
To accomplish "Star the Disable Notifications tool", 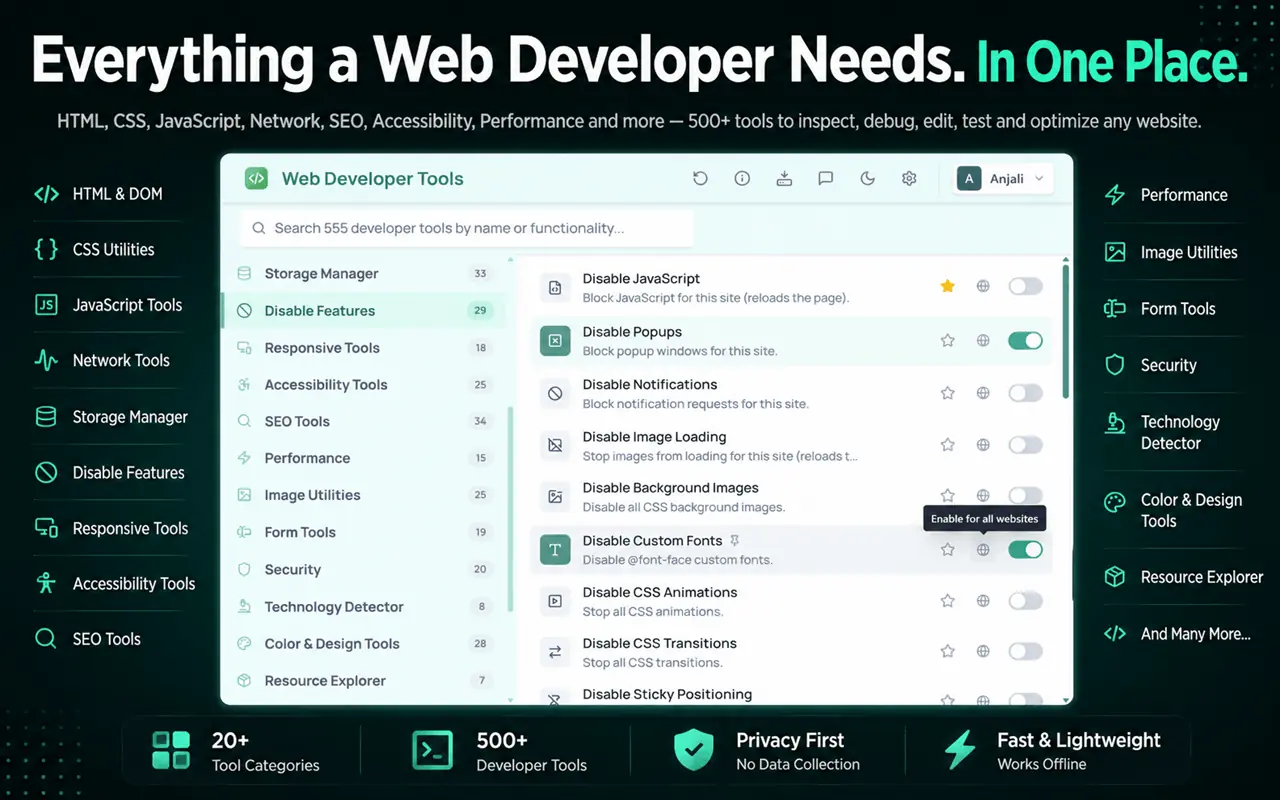I will 948,393.
